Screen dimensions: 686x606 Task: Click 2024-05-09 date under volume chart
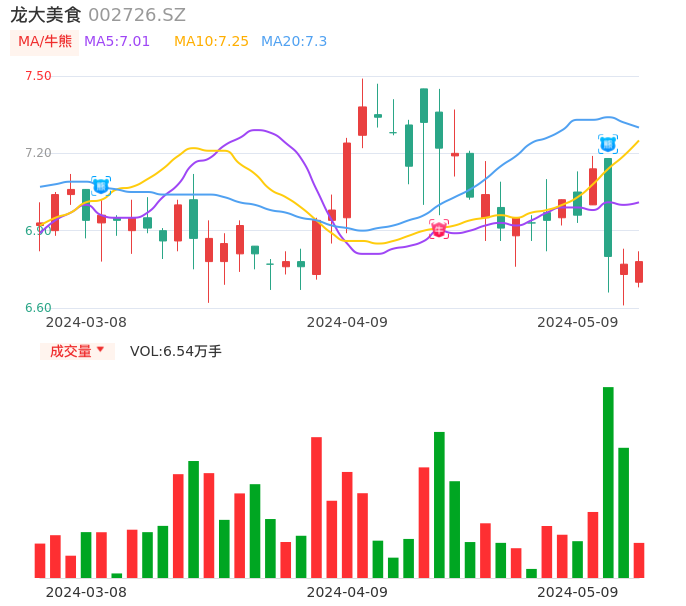click(x=578, y=592)
